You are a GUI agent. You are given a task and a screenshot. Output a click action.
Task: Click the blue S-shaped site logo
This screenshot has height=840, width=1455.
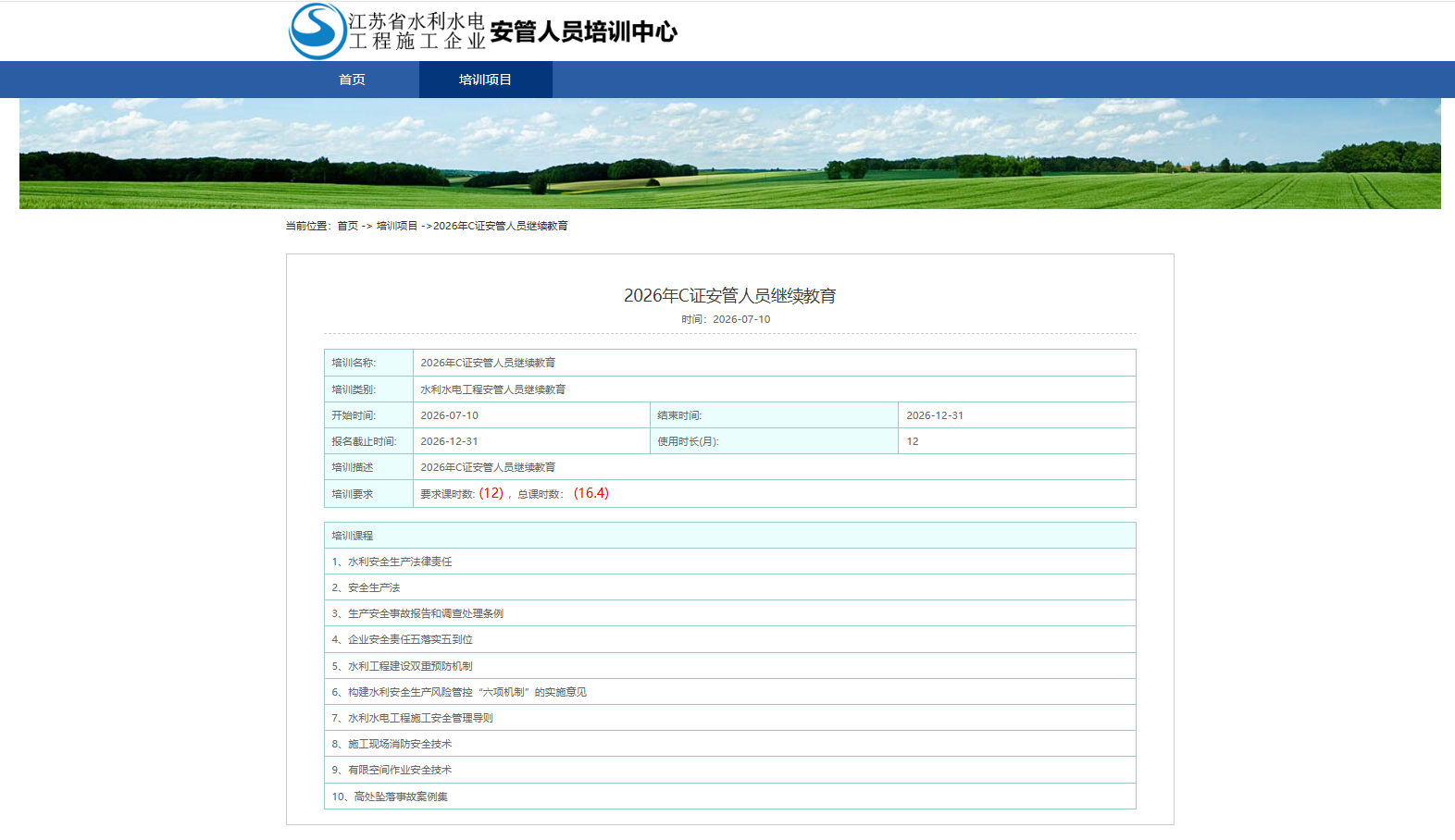click(x=317, y=31)
